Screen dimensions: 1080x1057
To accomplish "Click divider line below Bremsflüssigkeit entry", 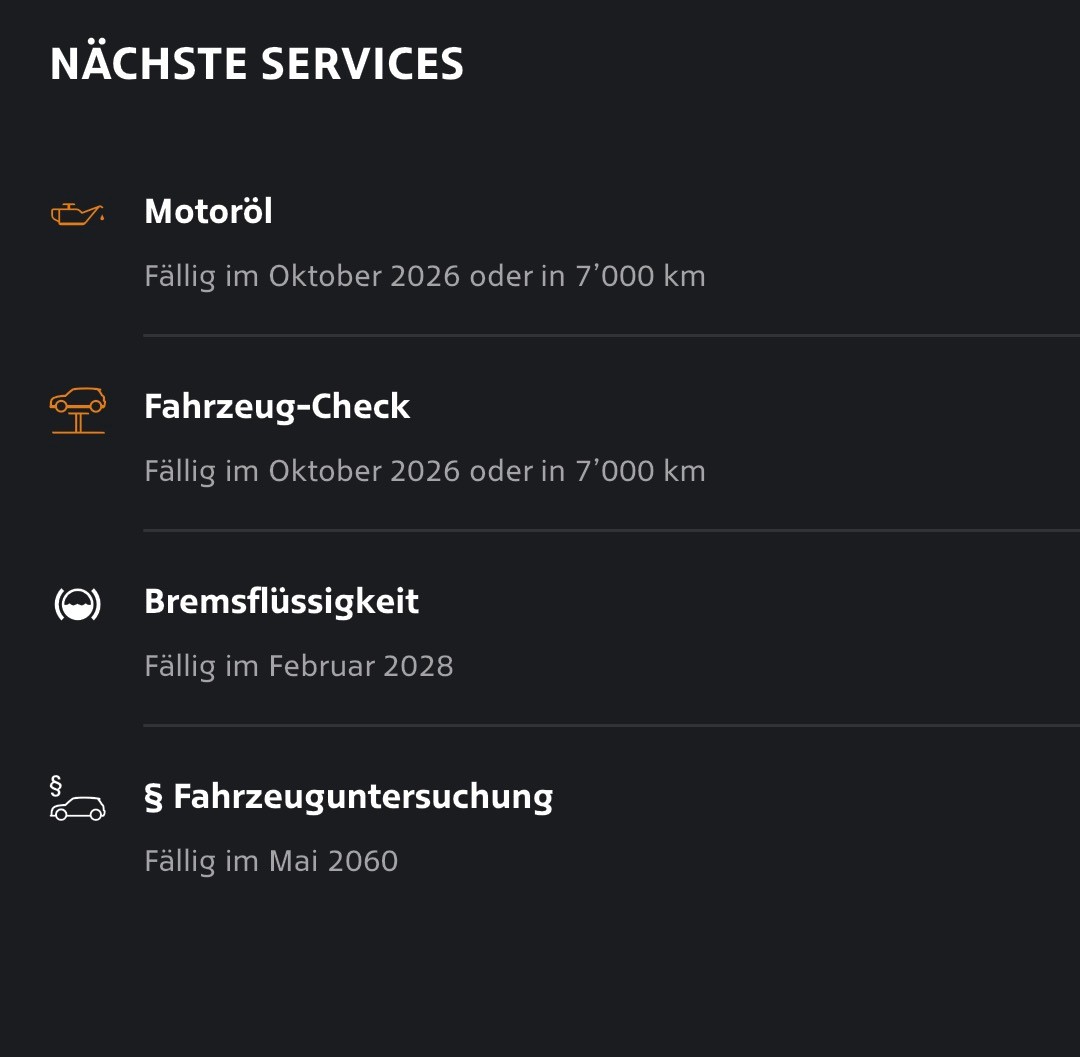I will 612,725.
